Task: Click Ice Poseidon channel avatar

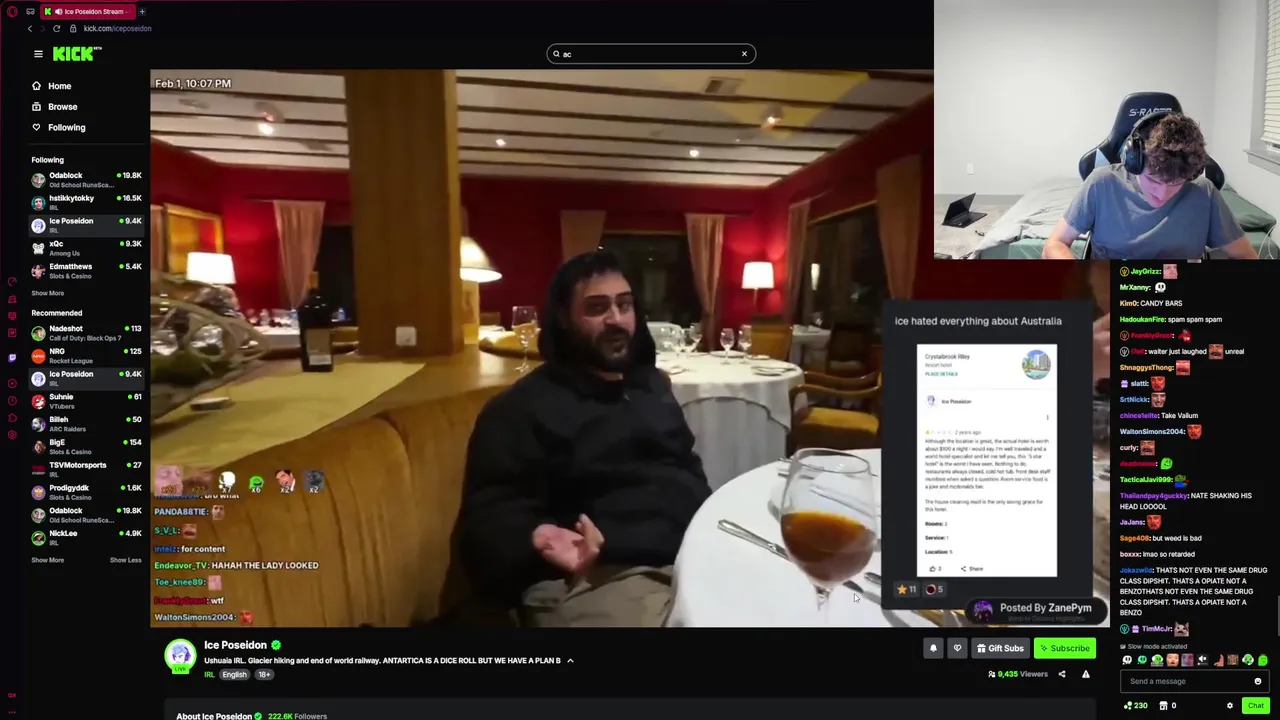Action: point(180,657)
